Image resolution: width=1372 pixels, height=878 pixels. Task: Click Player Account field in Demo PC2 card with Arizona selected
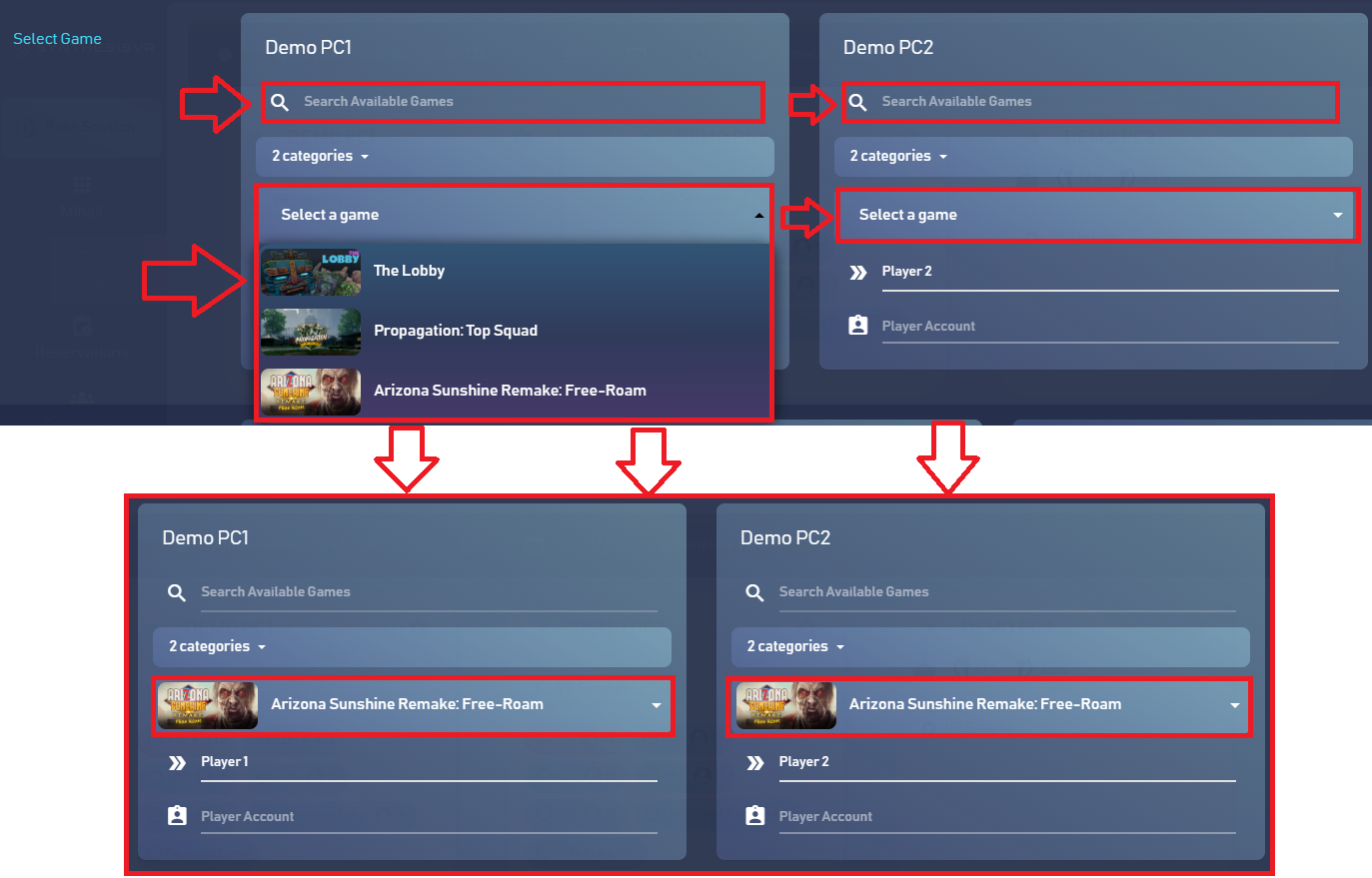click(x=1007, y=817)
